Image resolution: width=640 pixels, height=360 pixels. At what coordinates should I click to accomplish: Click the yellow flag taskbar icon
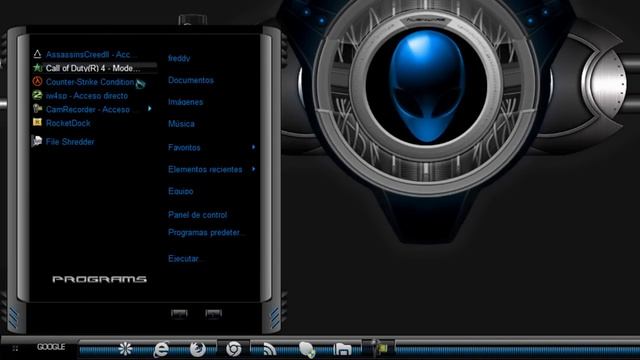(382, 349)
